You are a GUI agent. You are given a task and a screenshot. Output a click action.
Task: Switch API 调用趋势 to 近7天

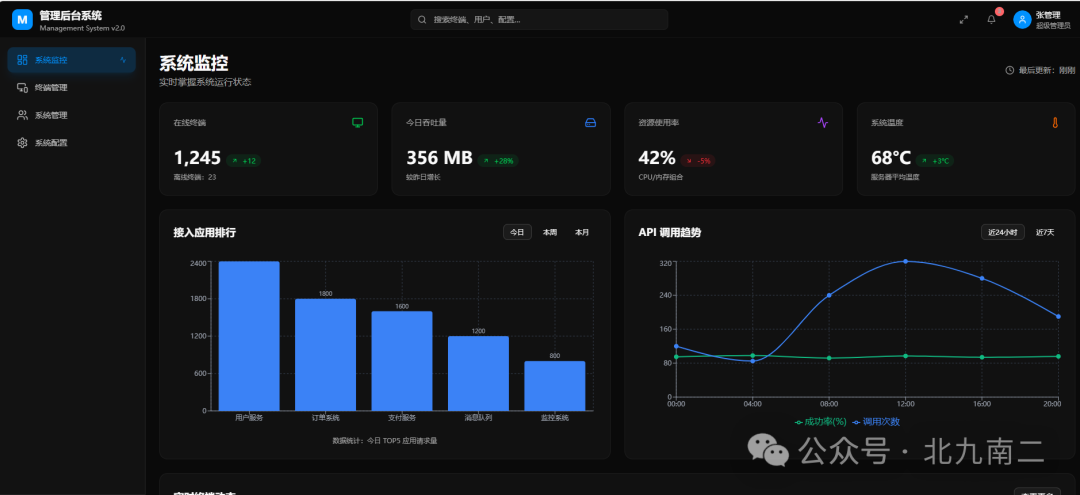pos(1045,232)
